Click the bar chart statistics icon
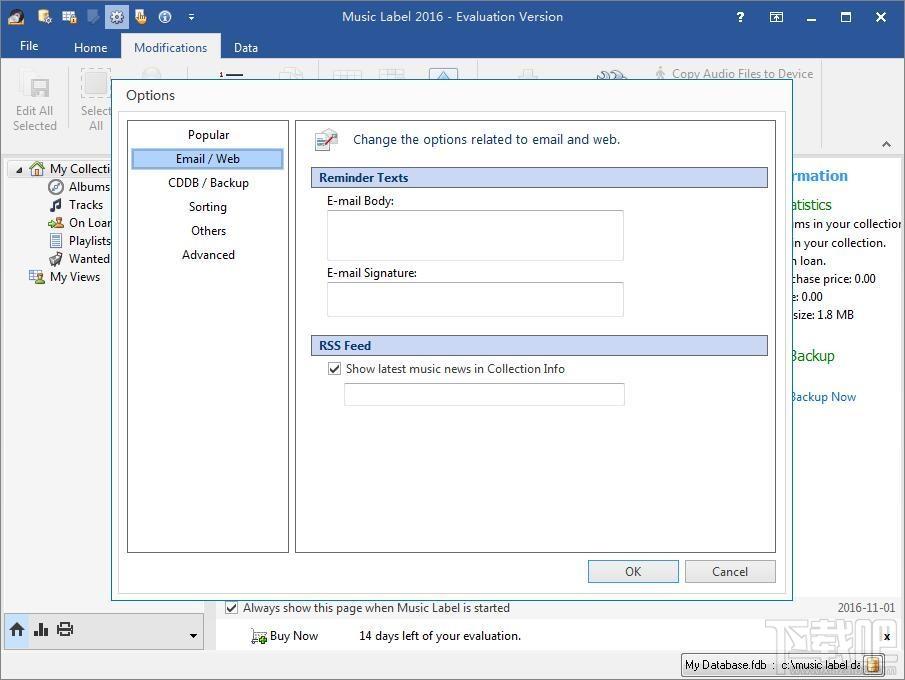The height and width of the screenshot is (680, 905). [41, 629]
